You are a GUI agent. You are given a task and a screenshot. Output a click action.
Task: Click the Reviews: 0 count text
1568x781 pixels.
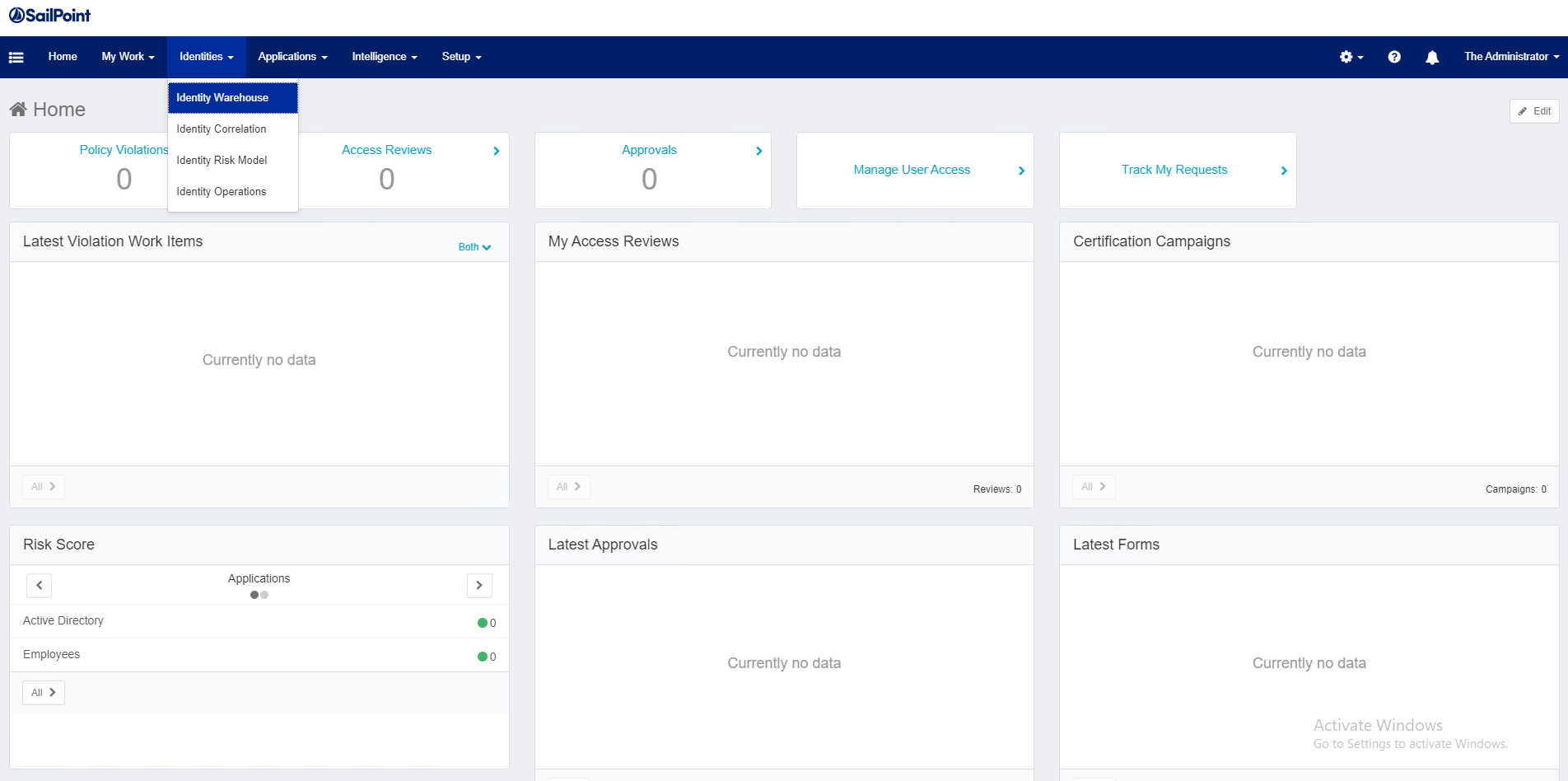997,489
